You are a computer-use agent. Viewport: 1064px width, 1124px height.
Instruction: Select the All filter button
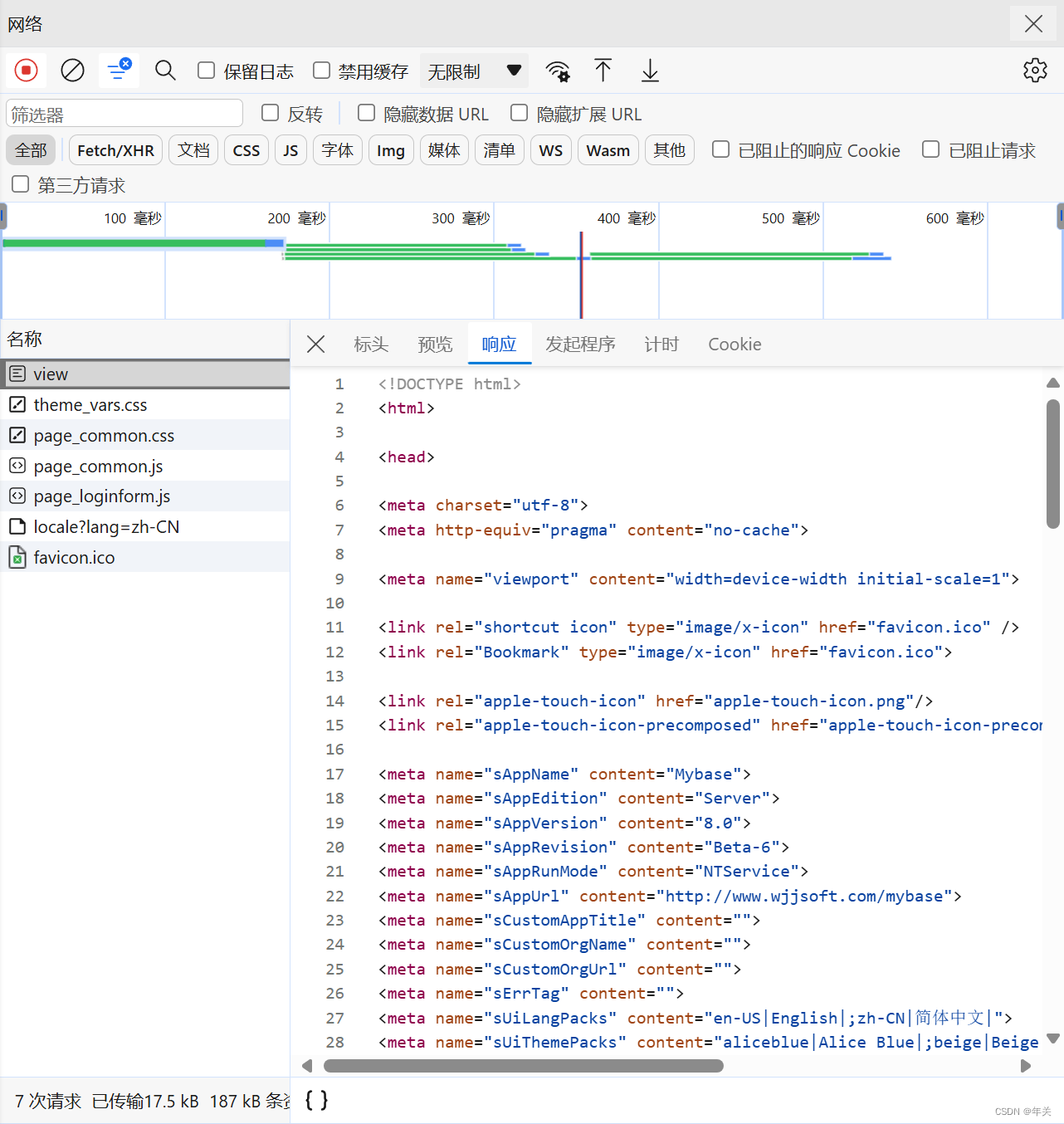point(31,150)
